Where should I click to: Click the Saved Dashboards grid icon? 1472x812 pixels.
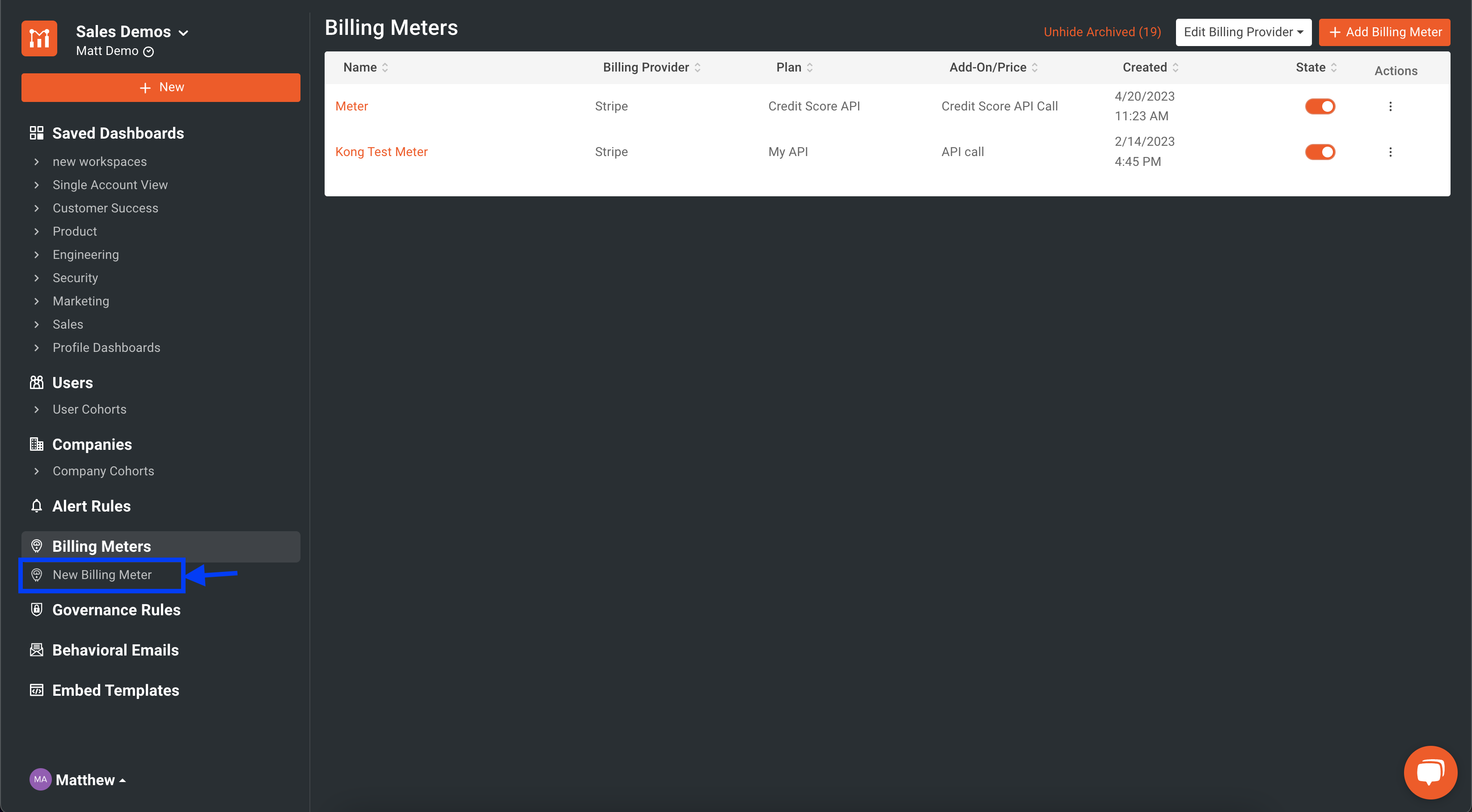coord(37,132)
